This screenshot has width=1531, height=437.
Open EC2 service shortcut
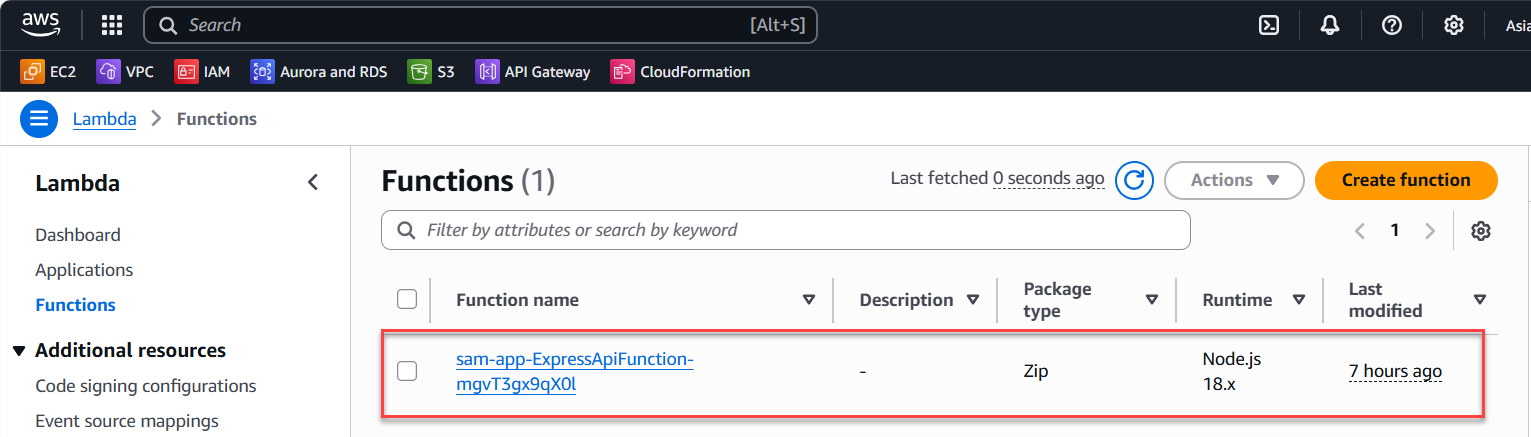coord(48,72)
